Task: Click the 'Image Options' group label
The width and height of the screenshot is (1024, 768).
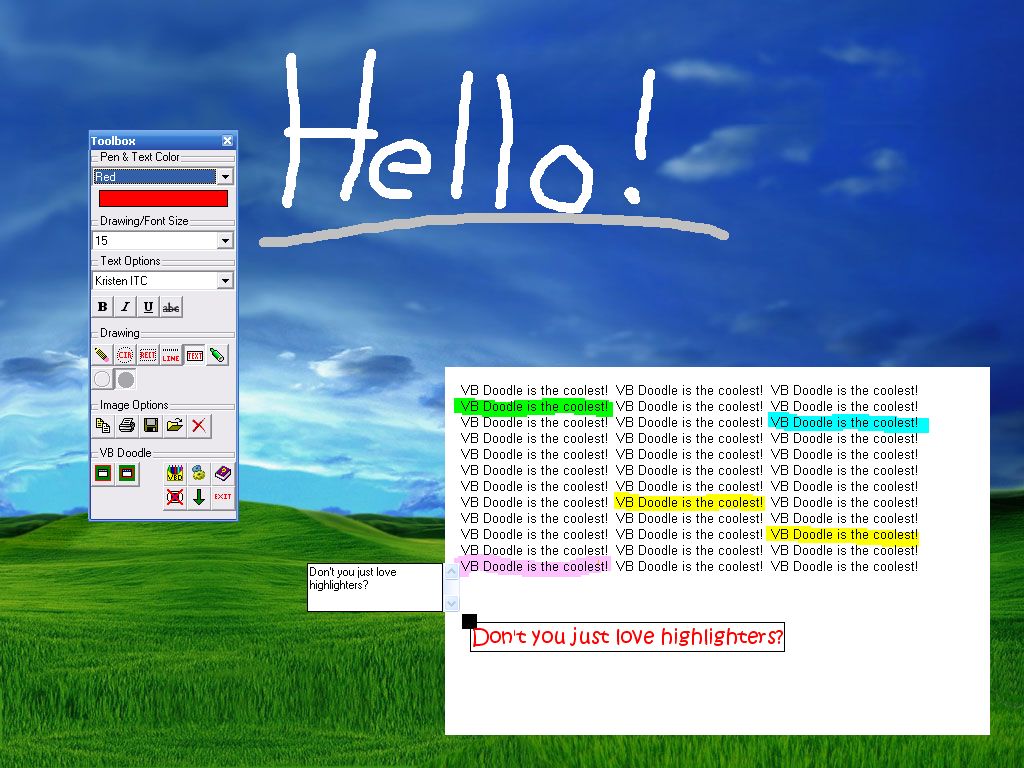Action: click(x=134, y=405)
